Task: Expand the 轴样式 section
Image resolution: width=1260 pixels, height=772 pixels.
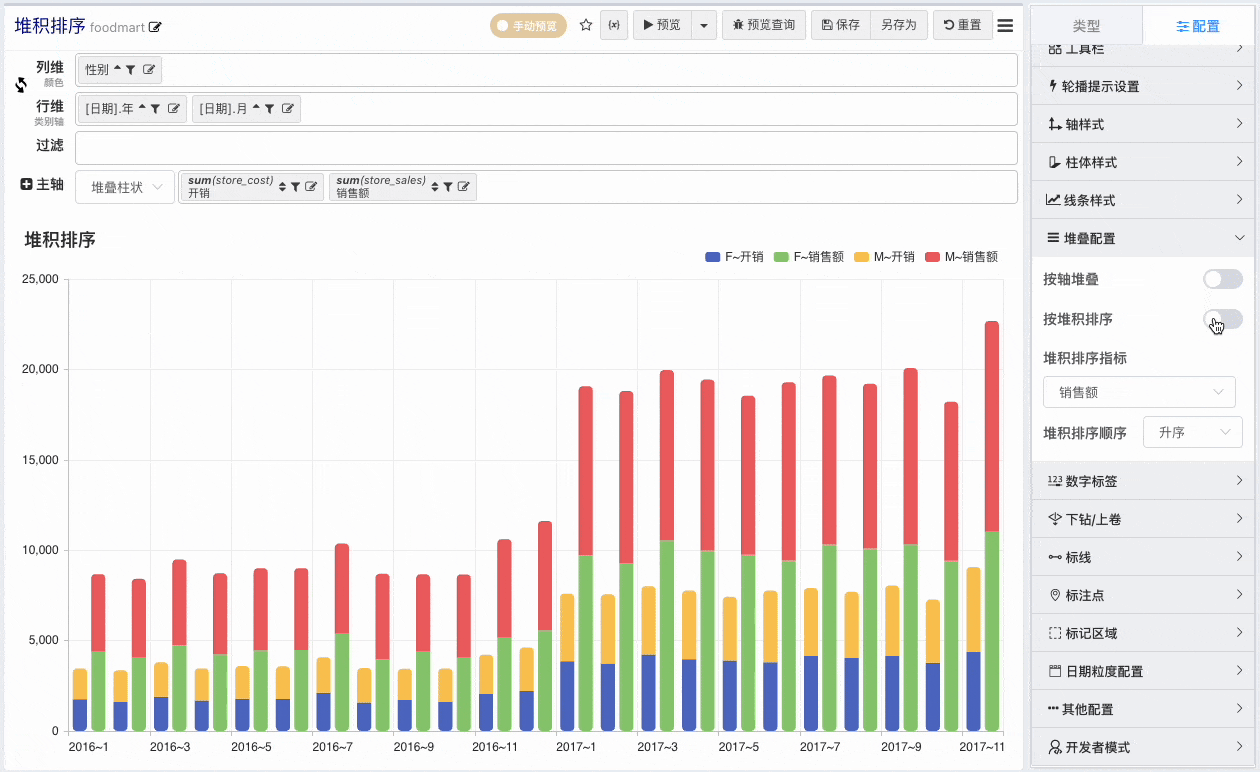Action: click(x=1145, y=124)
